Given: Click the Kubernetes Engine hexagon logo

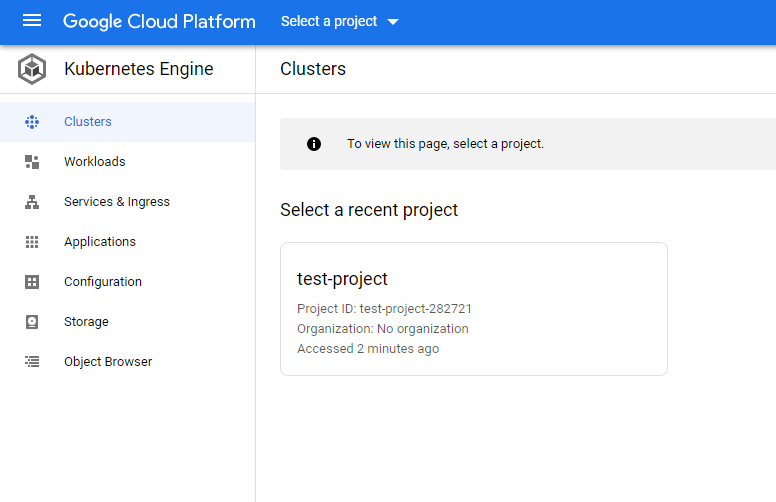Looking at the screenshot, I should 32,69.
